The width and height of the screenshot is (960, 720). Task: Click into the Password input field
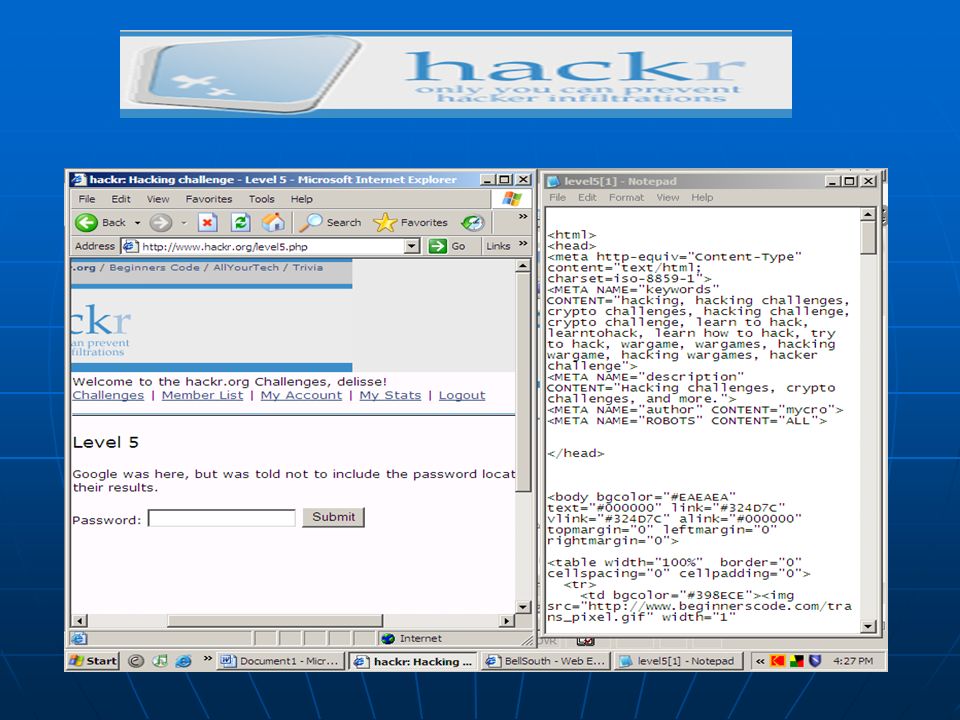(x=222, y=518)
